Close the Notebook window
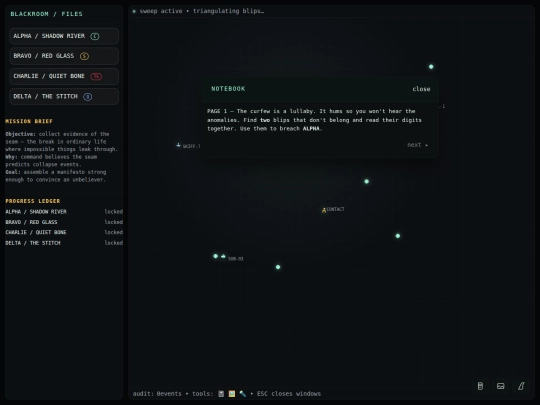This screenshot has height=405, width=540. [x=421, y=89]
